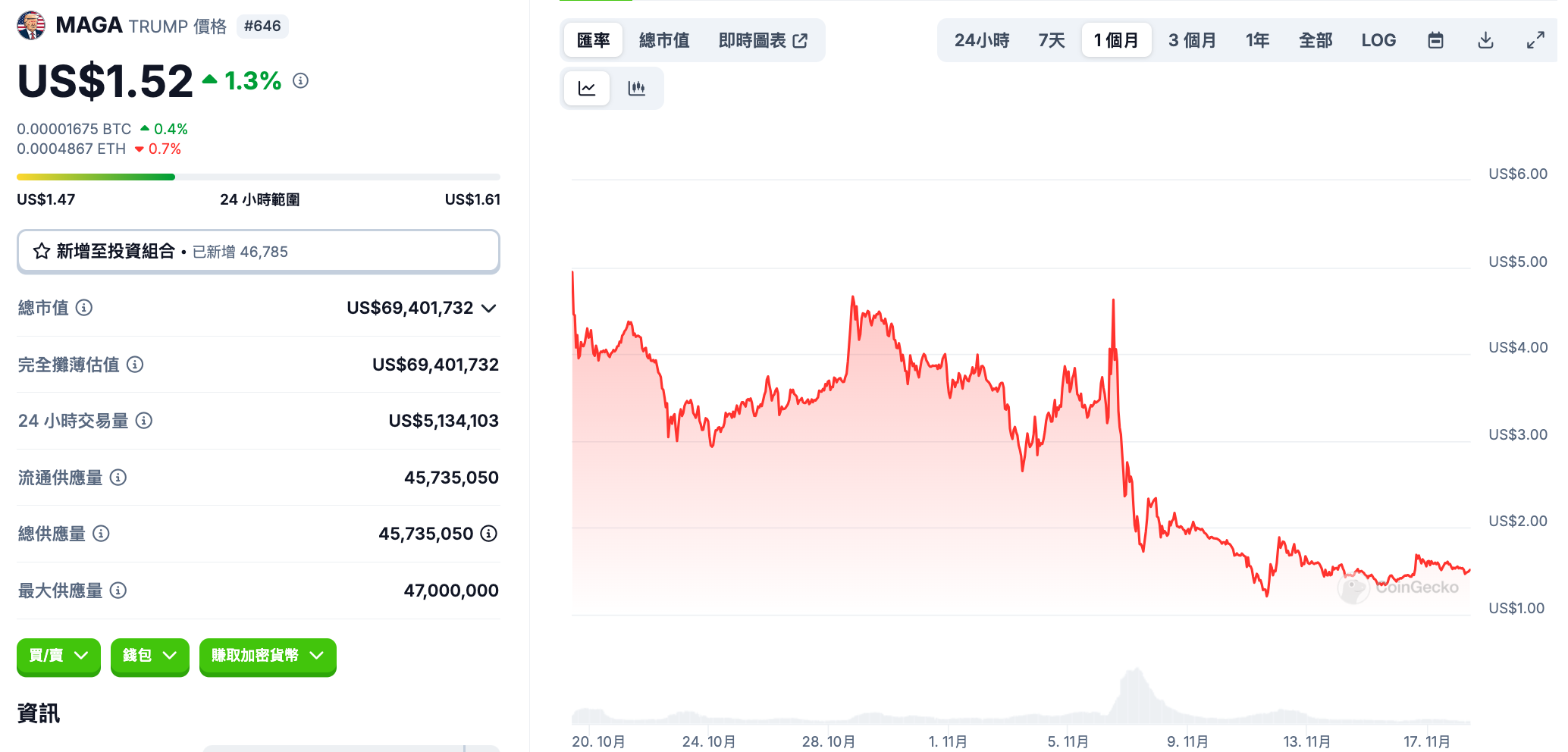Screen dimensions: 1568x752
Task: Open the 即時圖表 external link
Action: click(763, 40)
